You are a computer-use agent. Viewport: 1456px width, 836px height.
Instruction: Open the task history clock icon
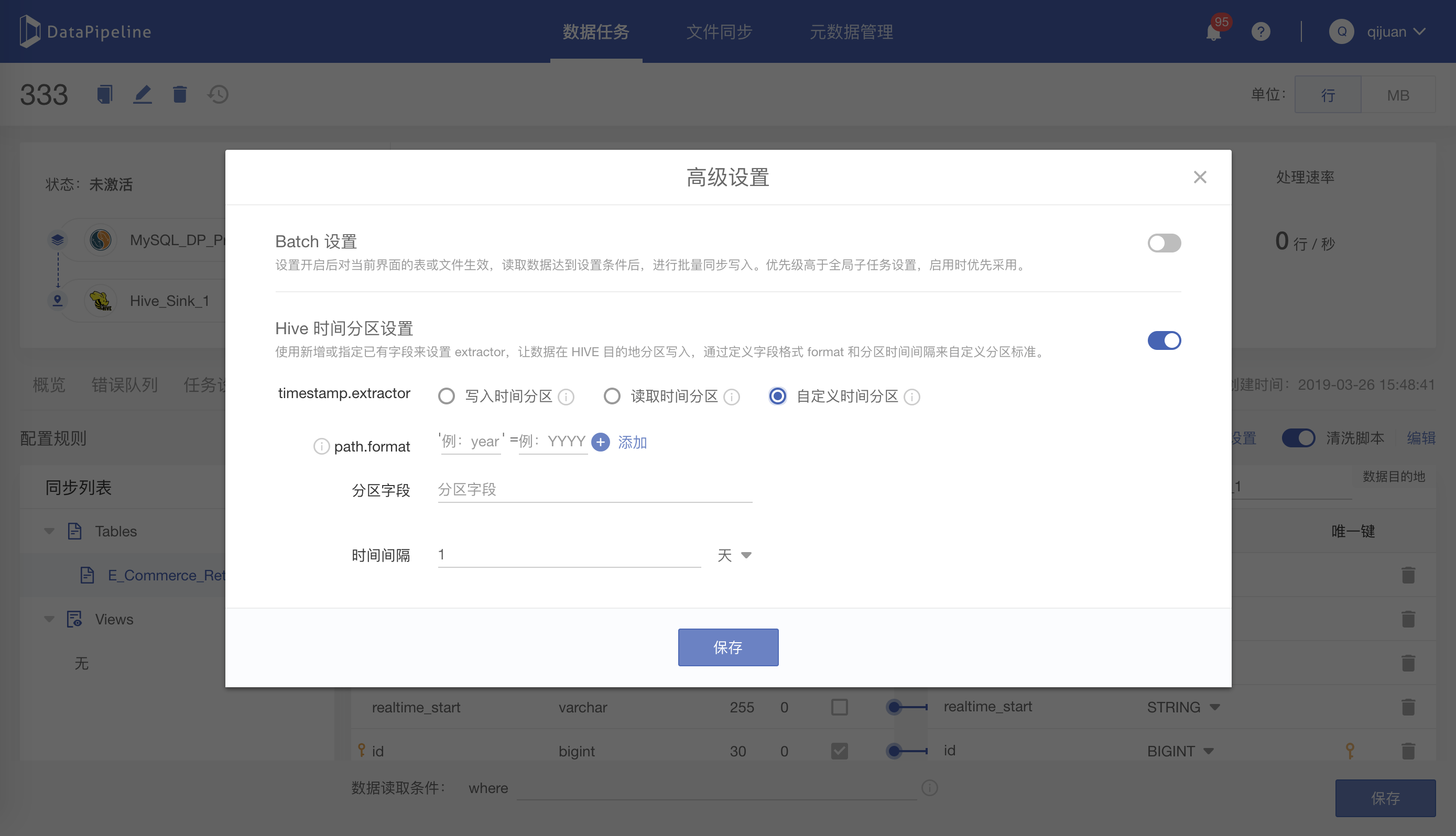click(218, 94)
